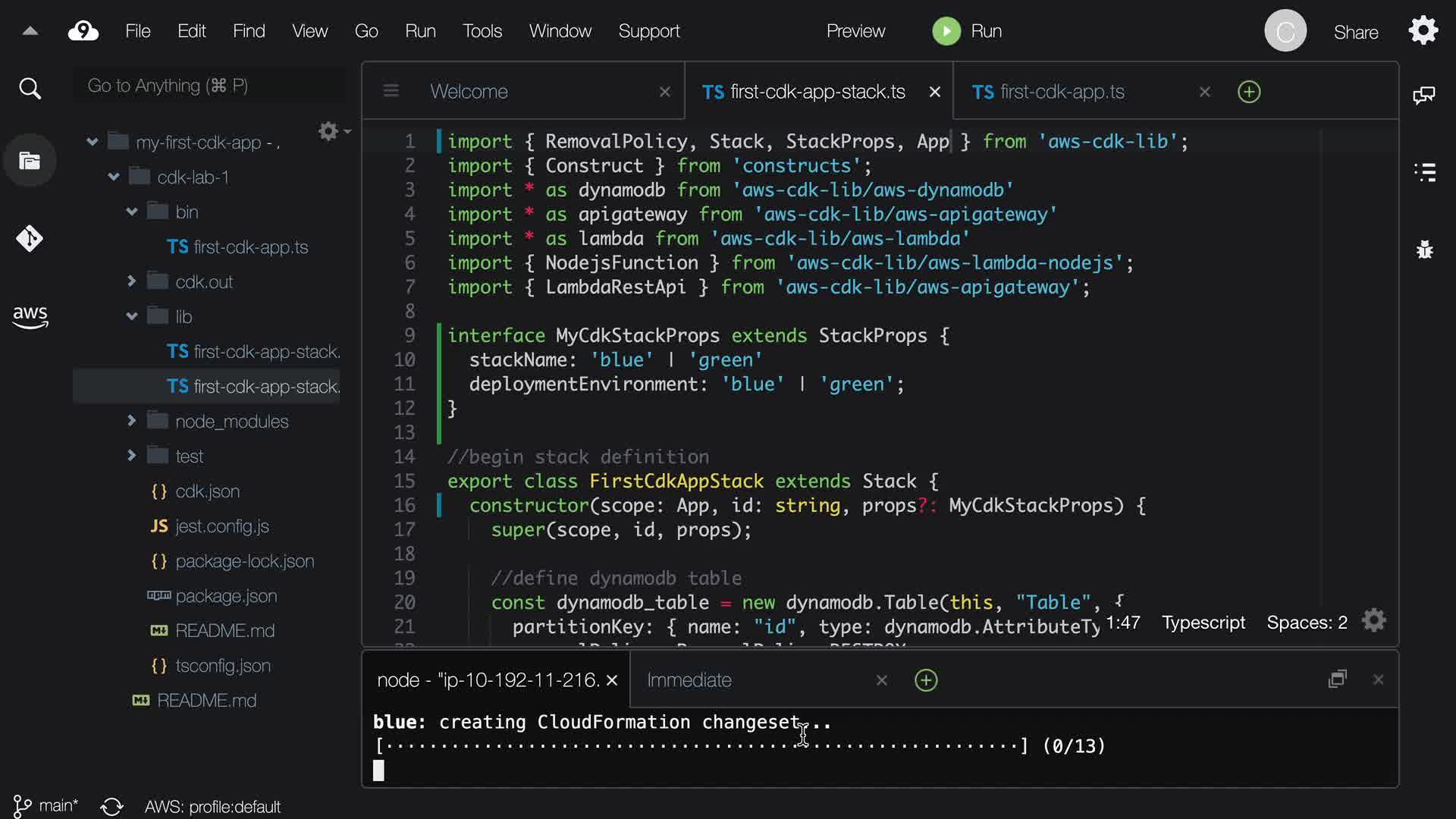Switch to the first-cdk-app.ts tab
Image resolution: width=1456 pixels, height=819 pixels.
click(1062, 92)
